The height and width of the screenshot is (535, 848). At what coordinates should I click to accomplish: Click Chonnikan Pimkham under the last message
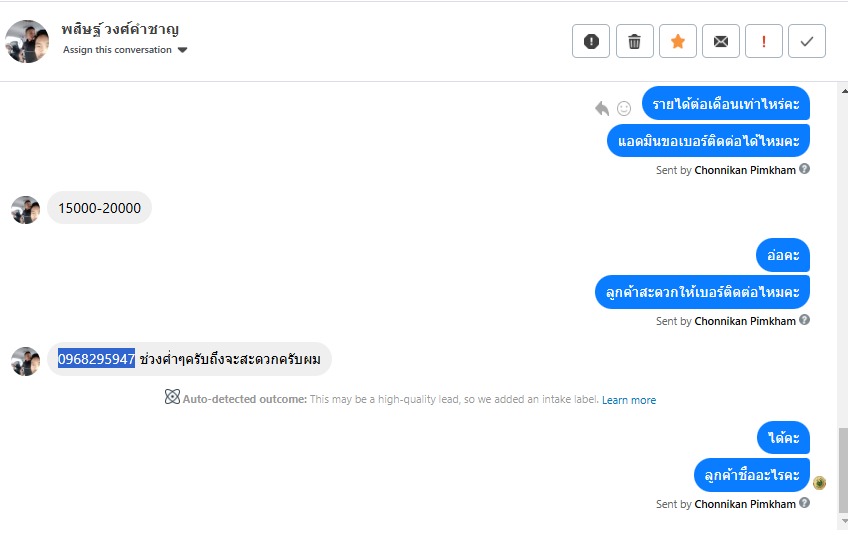pos(745,504)
